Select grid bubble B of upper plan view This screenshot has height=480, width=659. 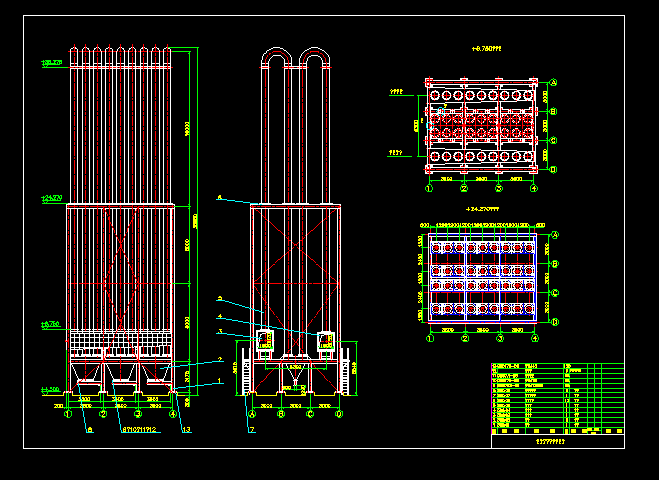[x=554, y=111]
